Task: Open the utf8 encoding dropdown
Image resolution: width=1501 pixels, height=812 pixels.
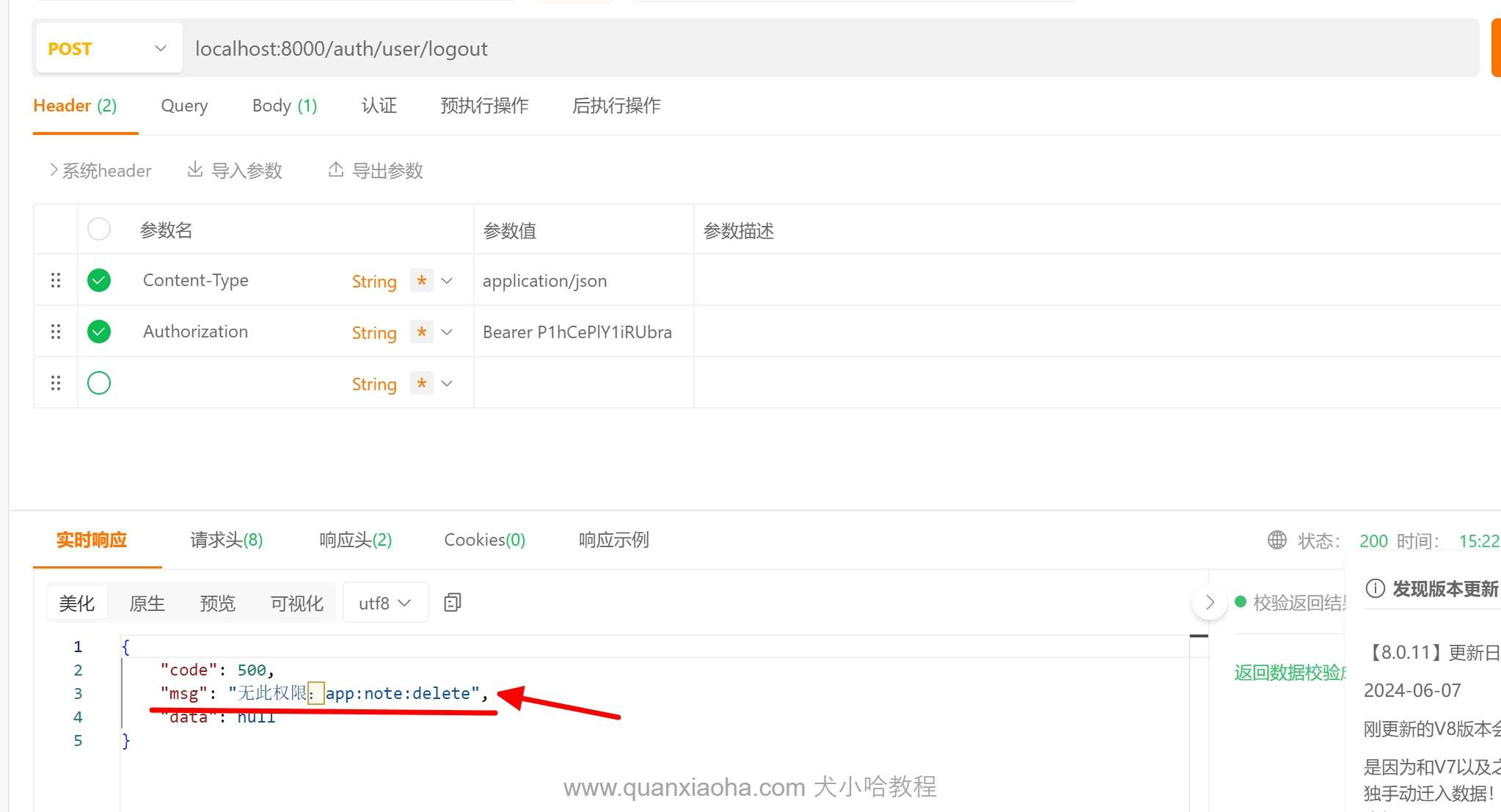Action: coord(384,603)
